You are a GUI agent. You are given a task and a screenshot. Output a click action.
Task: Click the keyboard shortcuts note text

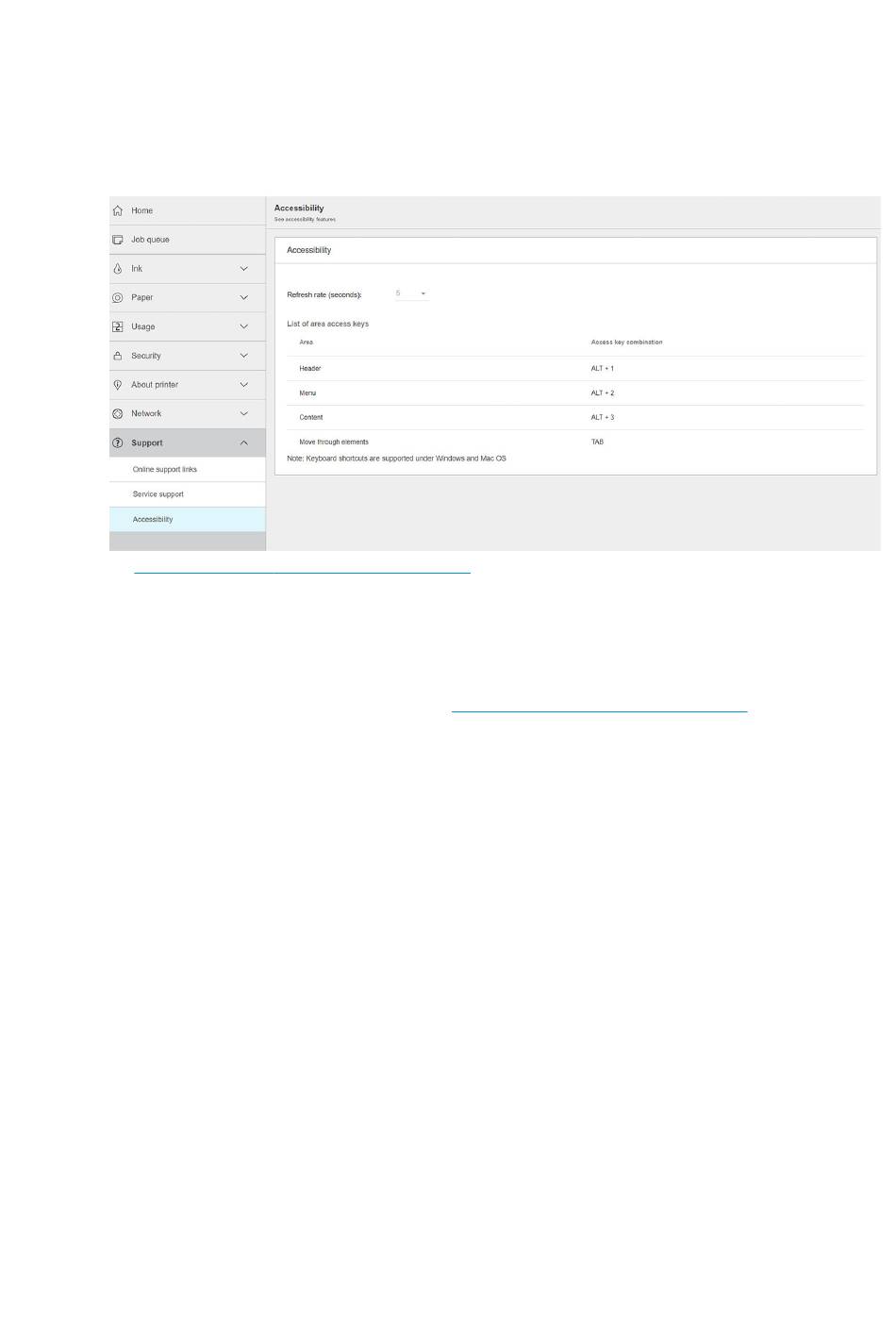point(396,459)
